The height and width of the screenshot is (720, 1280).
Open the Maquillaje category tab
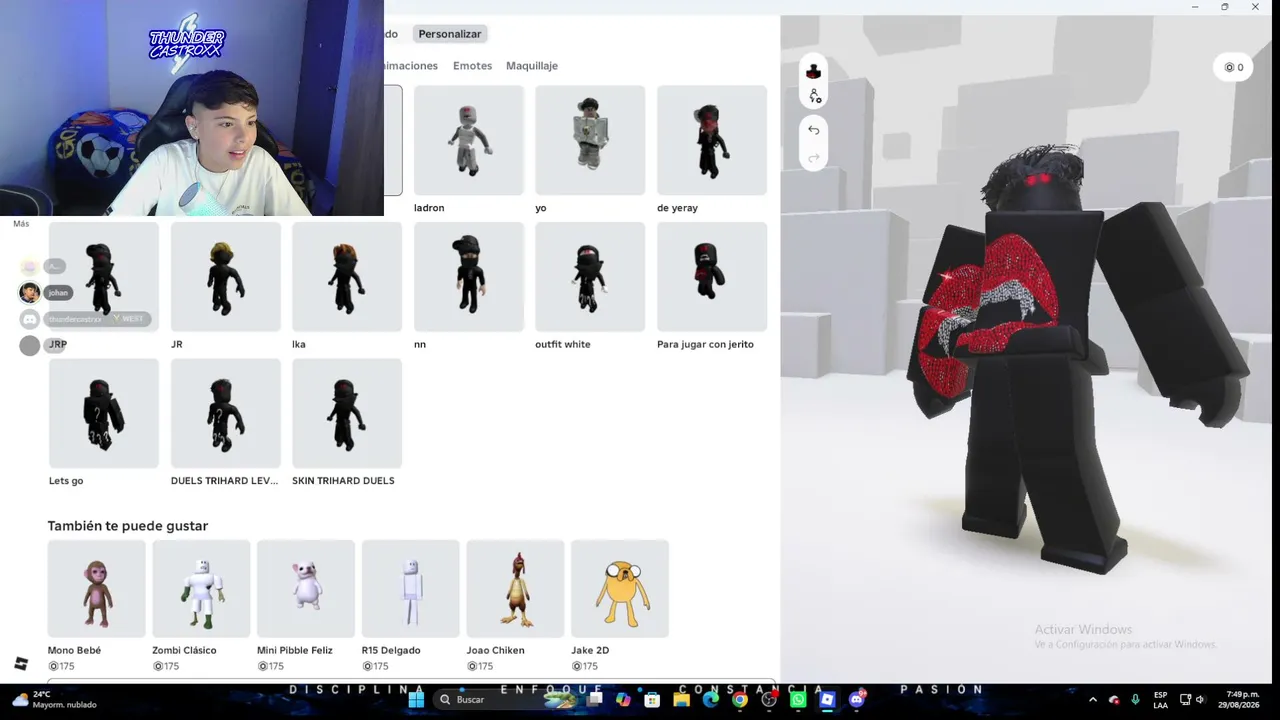coord(532,66)
